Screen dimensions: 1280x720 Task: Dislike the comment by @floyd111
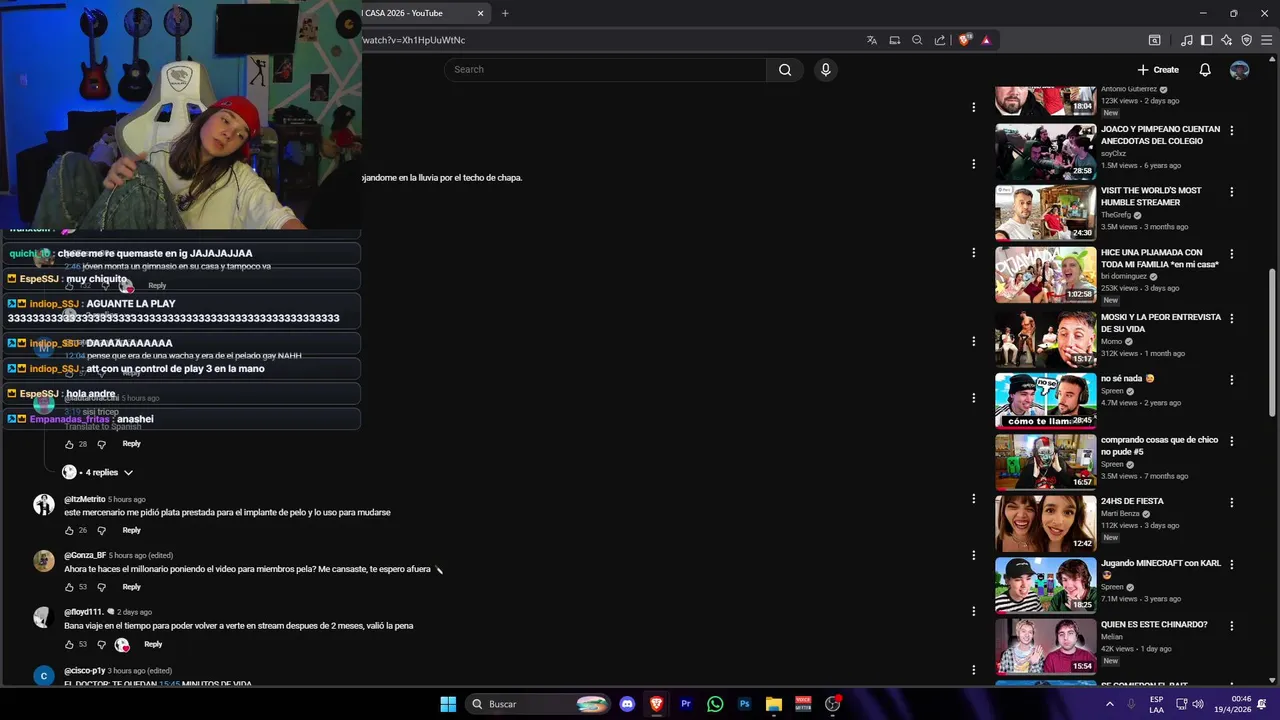tap(101, 645)
